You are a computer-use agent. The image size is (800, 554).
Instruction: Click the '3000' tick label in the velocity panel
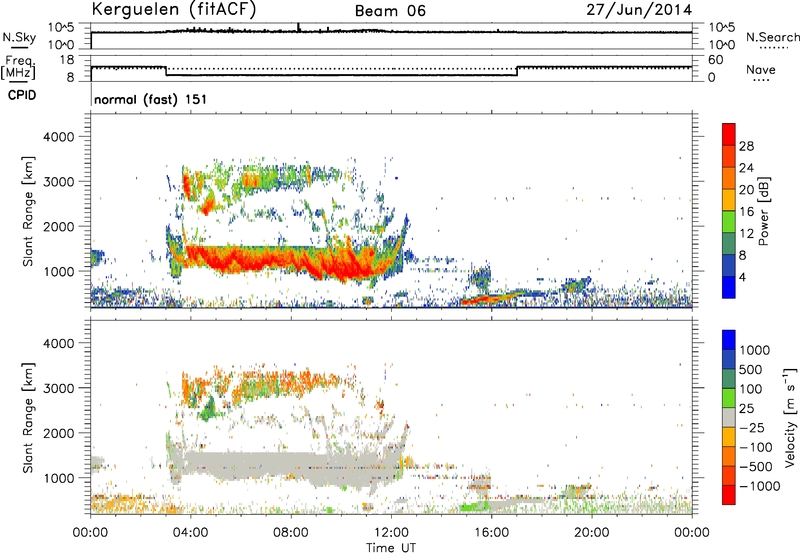point(58,388)
